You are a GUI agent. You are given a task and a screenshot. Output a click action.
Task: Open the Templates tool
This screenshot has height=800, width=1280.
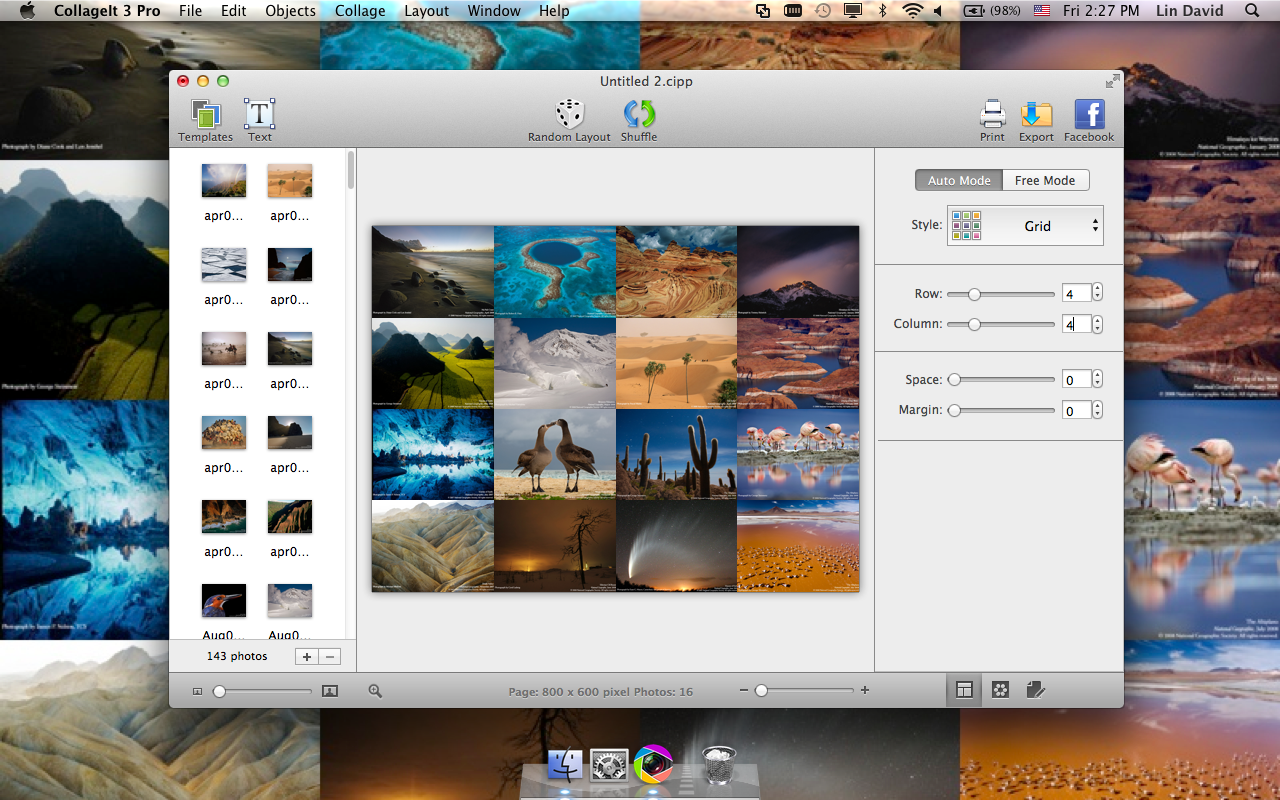(x=205, y=121)
